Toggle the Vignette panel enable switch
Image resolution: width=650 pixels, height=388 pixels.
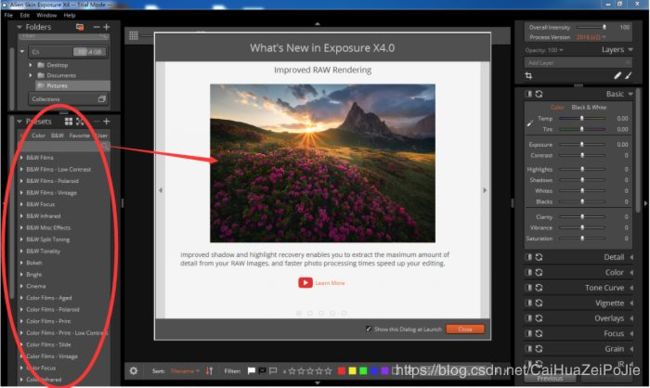(529, 303)
